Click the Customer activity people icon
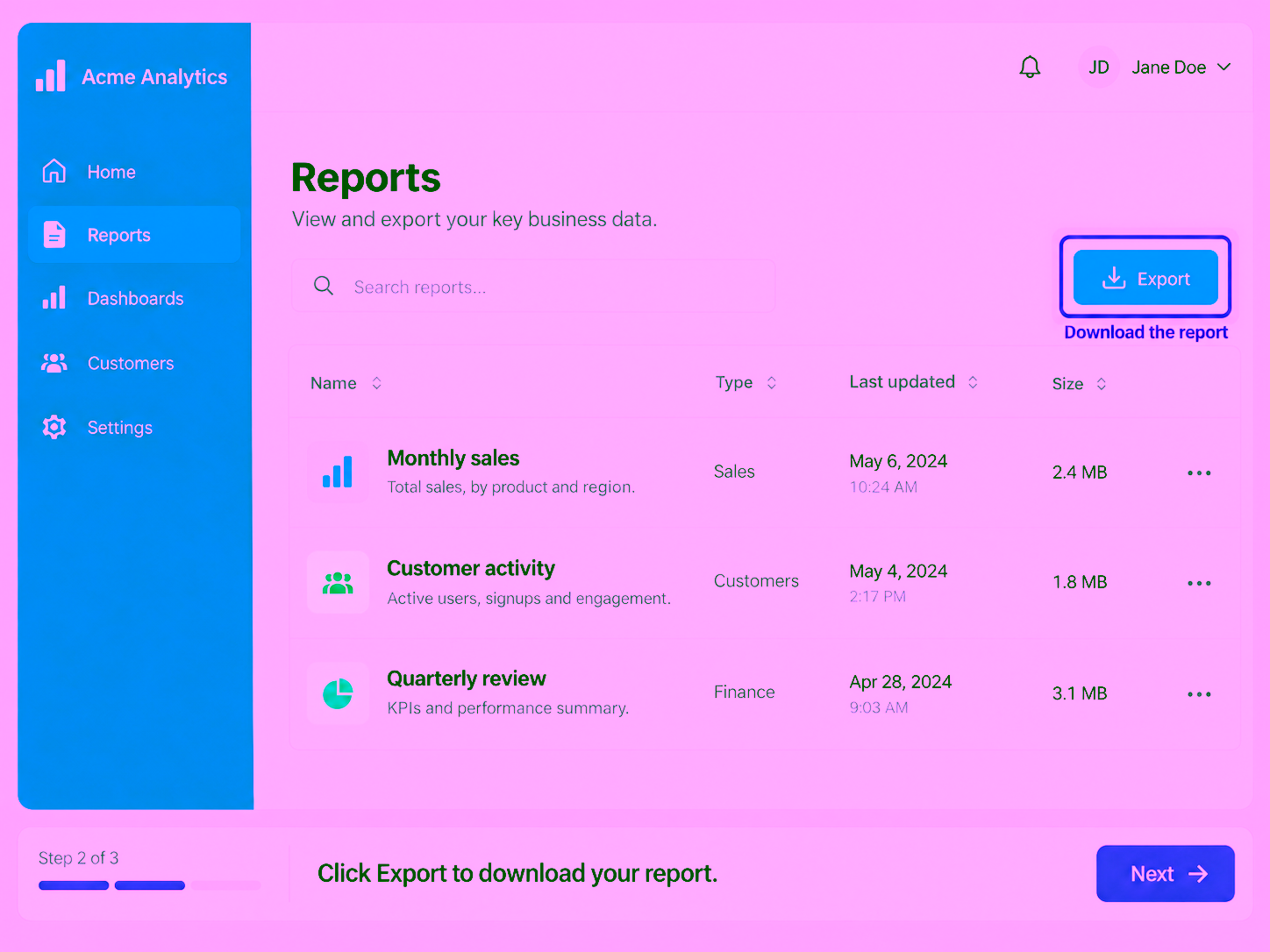The image size is (1270, 952). point(338,582)
